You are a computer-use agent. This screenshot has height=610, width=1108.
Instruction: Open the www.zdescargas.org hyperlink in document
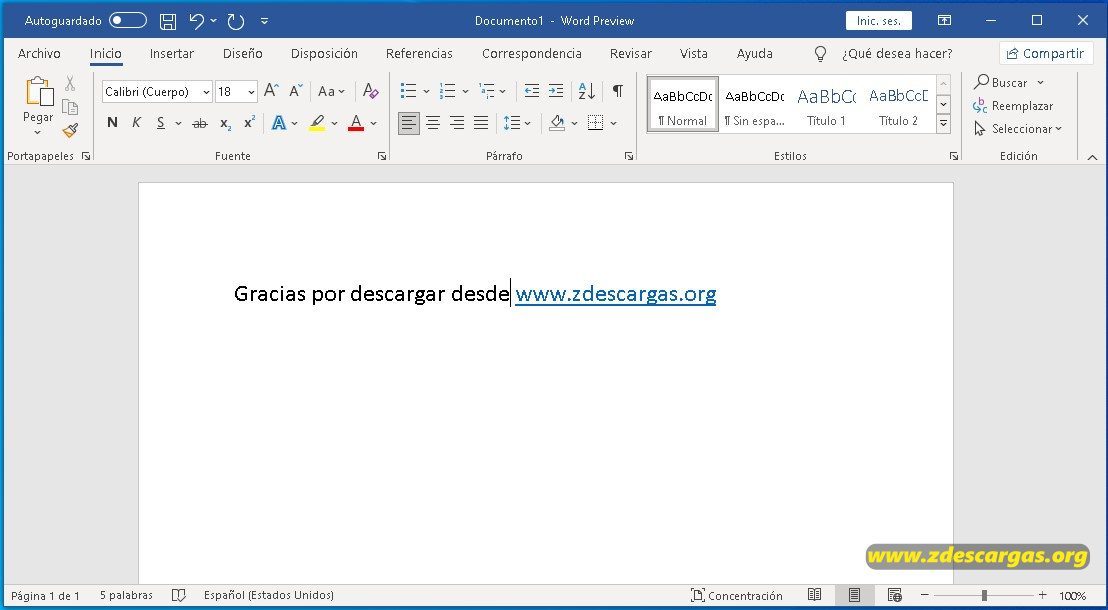pos(615,293)
